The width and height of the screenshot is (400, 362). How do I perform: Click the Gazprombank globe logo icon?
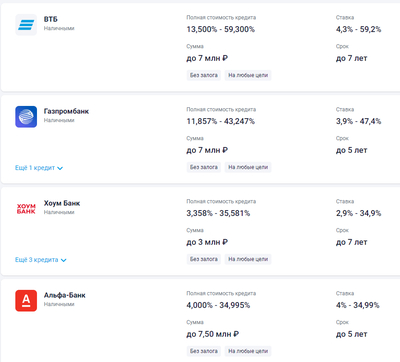26,117
